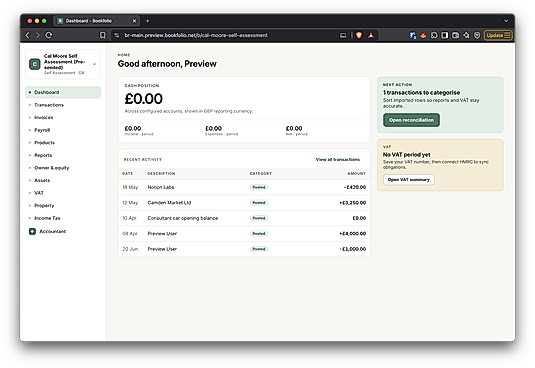Click the browser forward arrow
Screen dimensions: 535x368
pos(38,35)
